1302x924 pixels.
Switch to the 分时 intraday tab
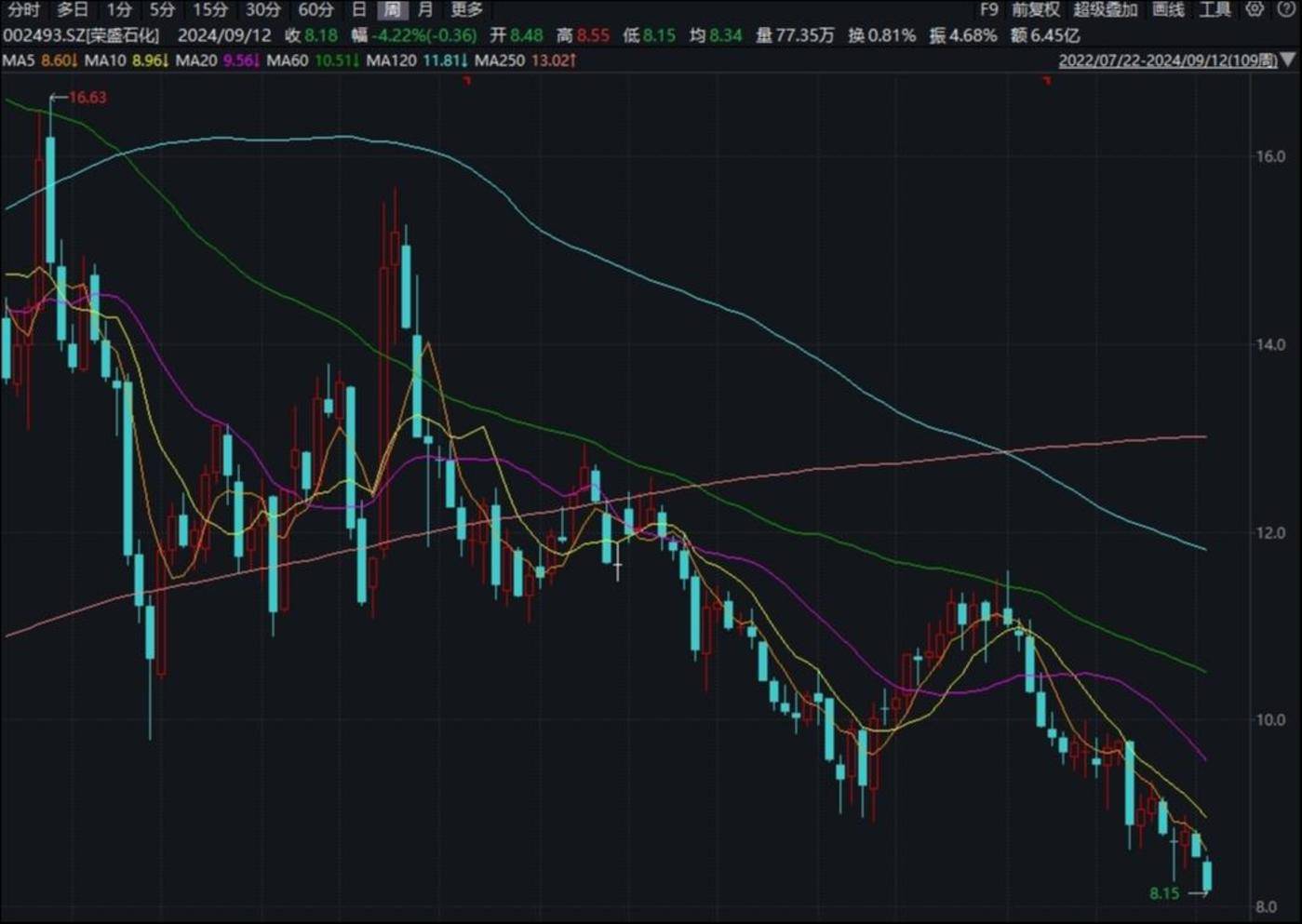(23, 9)
